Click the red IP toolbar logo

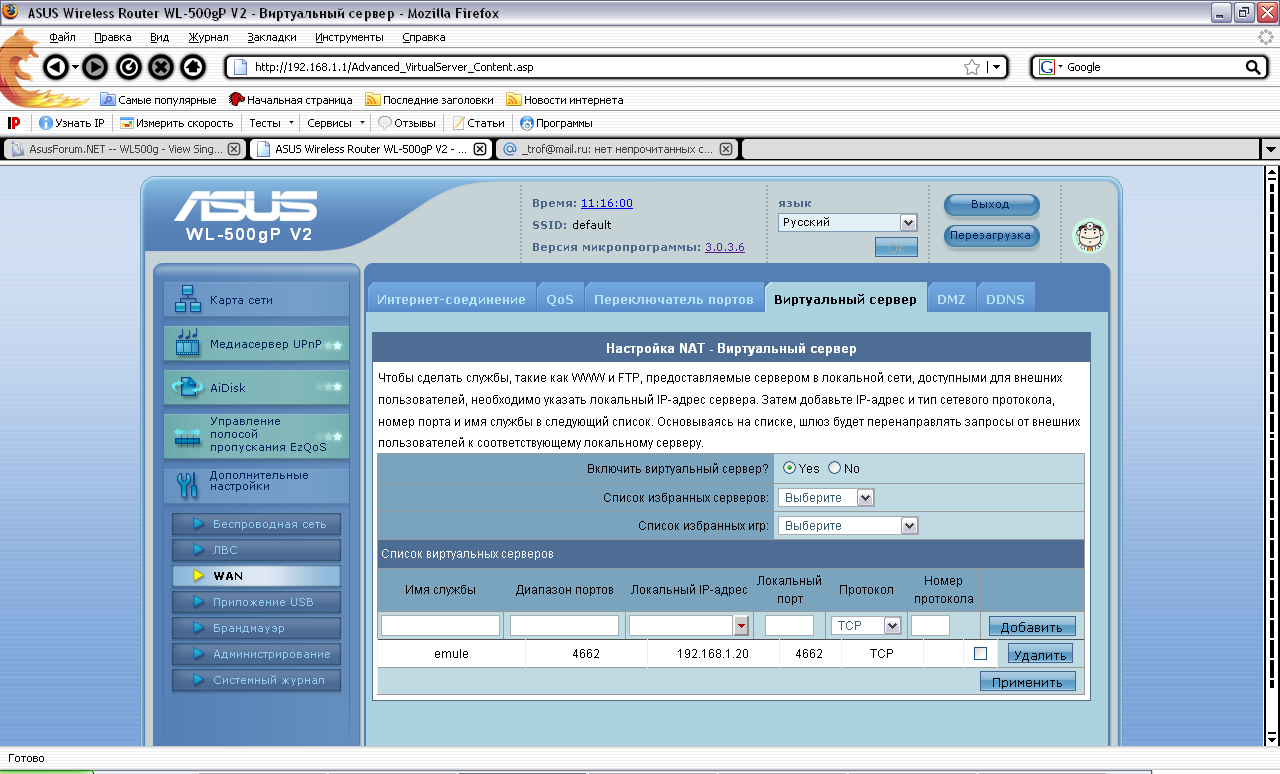pos(14,123)
